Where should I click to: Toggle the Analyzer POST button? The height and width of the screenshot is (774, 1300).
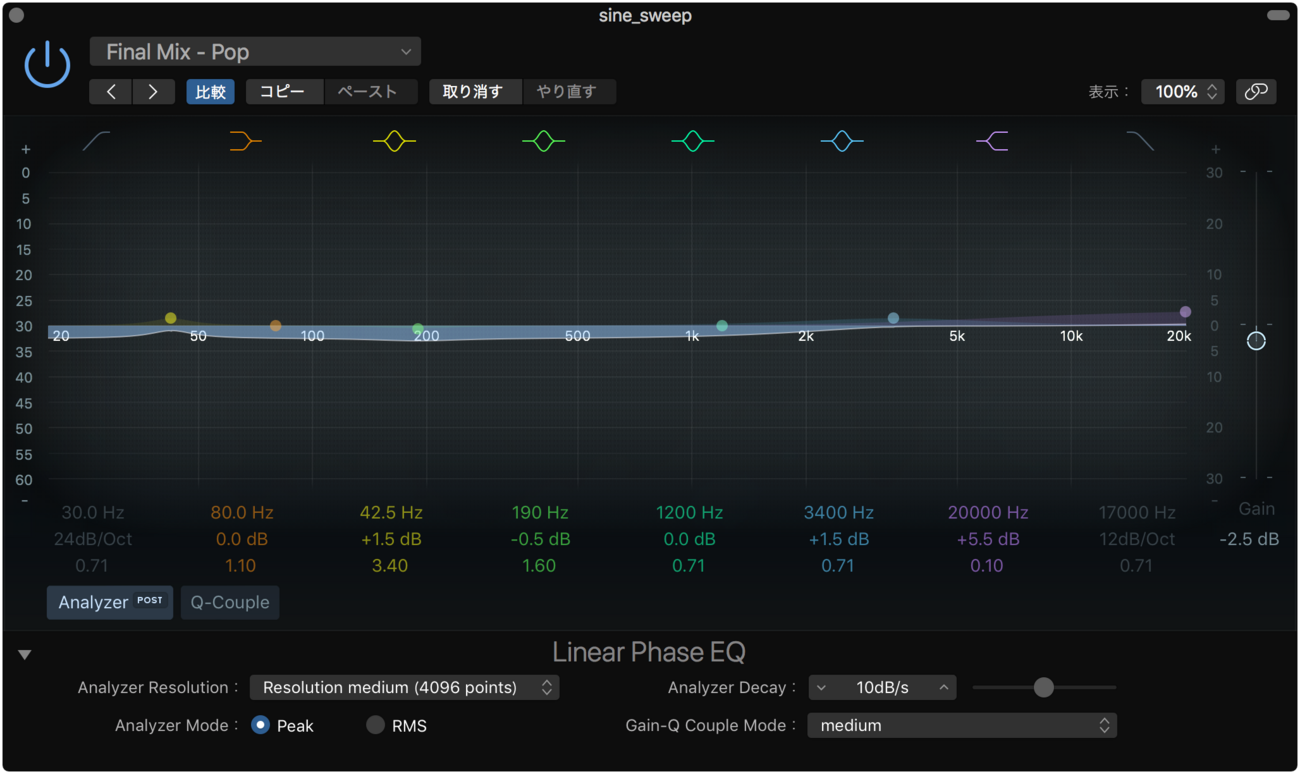[110, 602]
